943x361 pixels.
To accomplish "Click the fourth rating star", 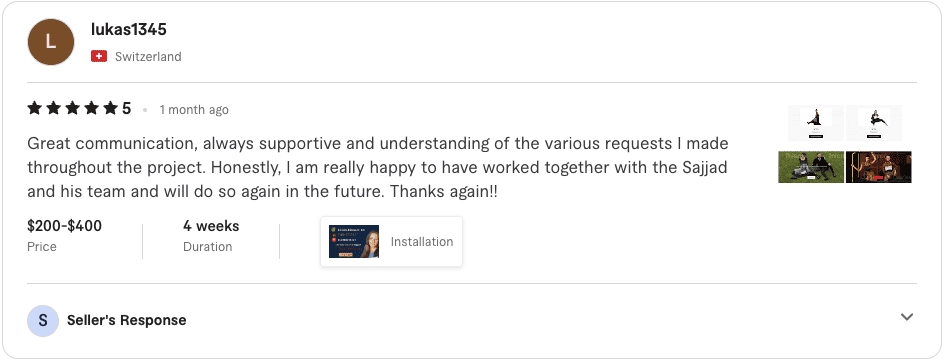I will pyautogui.click(x=91, y=108).
